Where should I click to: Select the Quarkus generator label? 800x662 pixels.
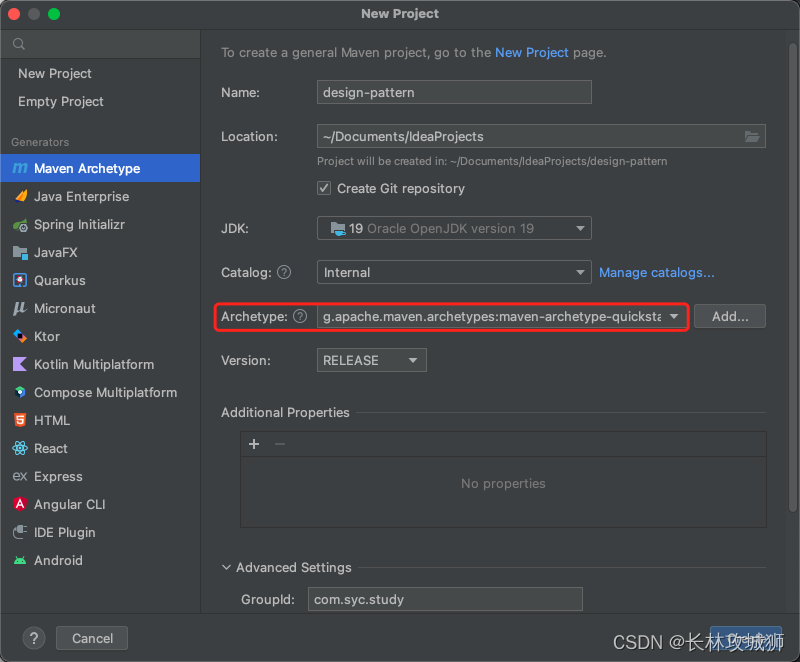[60, 280]
